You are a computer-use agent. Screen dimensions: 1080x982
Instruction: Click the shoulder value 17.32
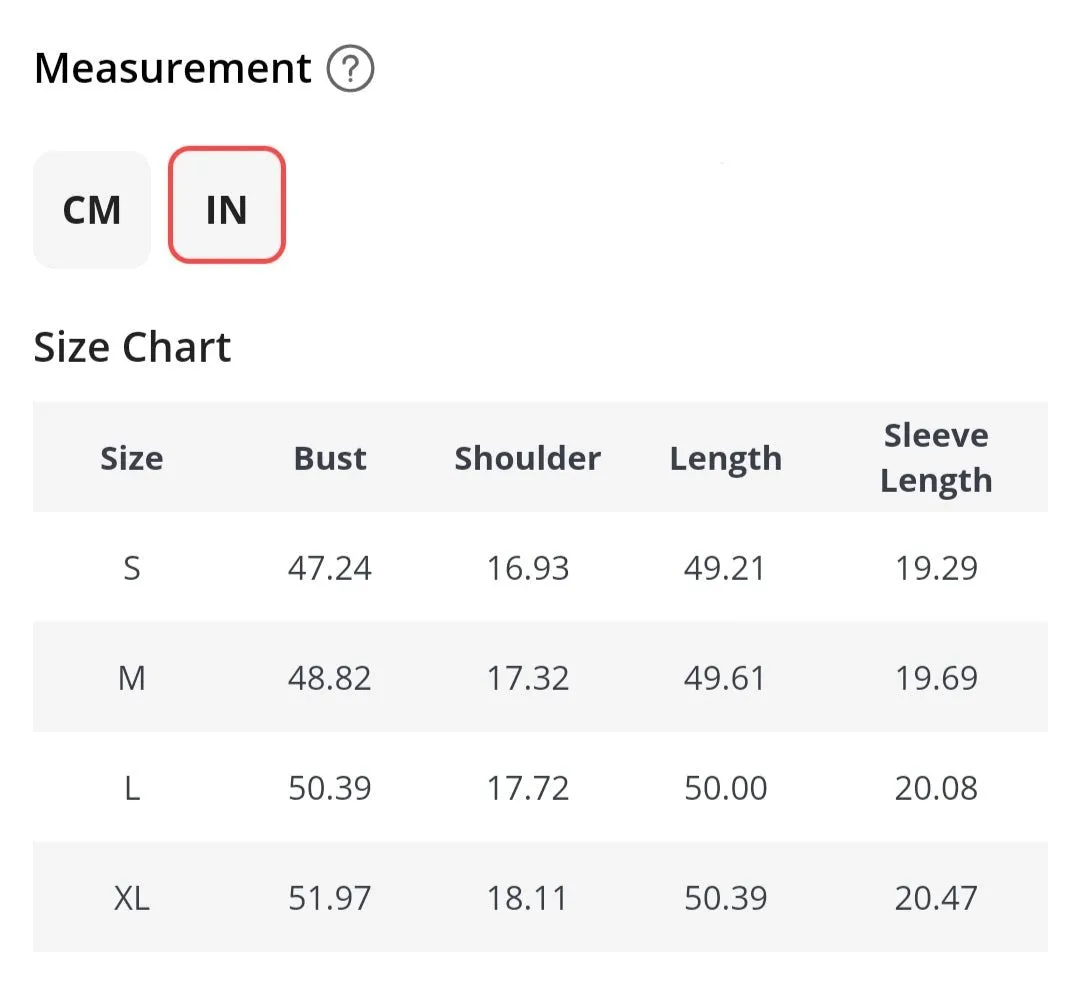tap(528, 678)
